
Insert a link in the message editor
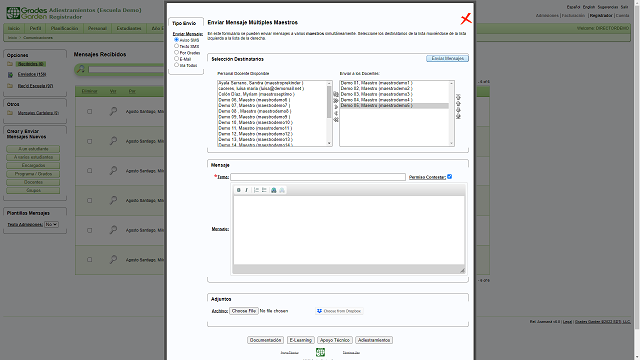click(x=274, y=190)
